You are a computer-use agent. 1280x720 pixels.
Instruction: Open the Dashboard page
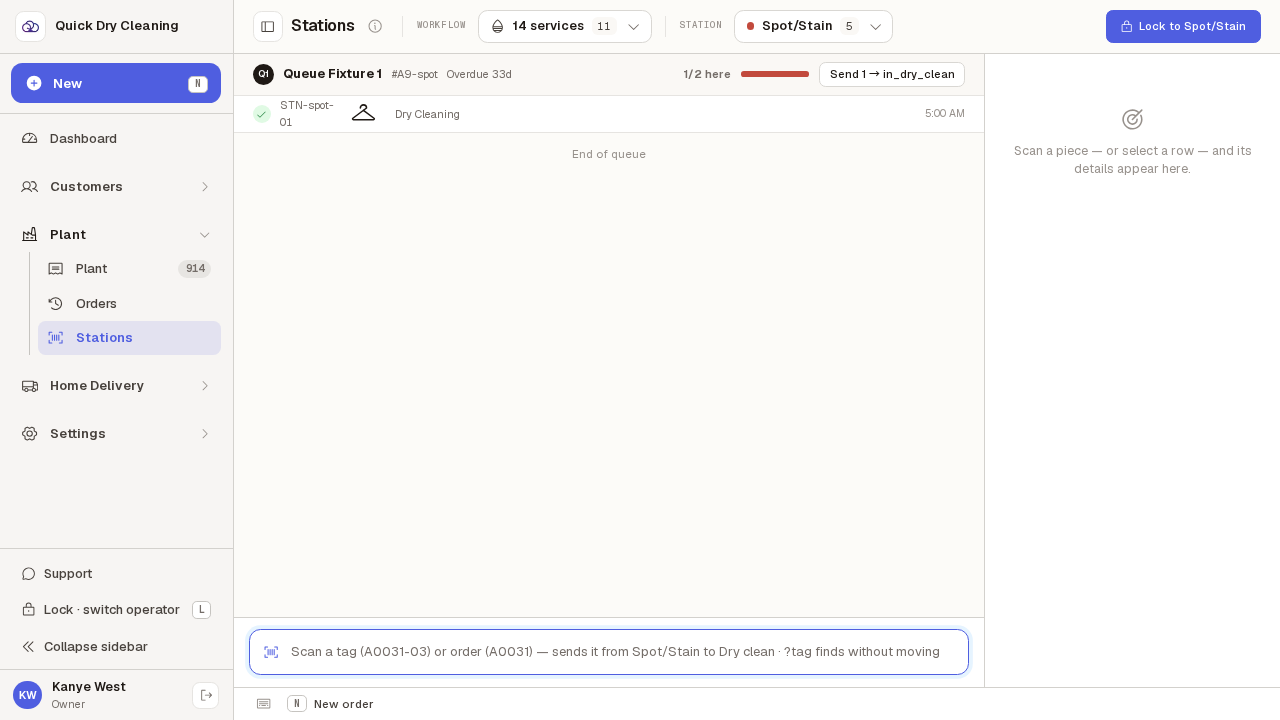(116, 138)
